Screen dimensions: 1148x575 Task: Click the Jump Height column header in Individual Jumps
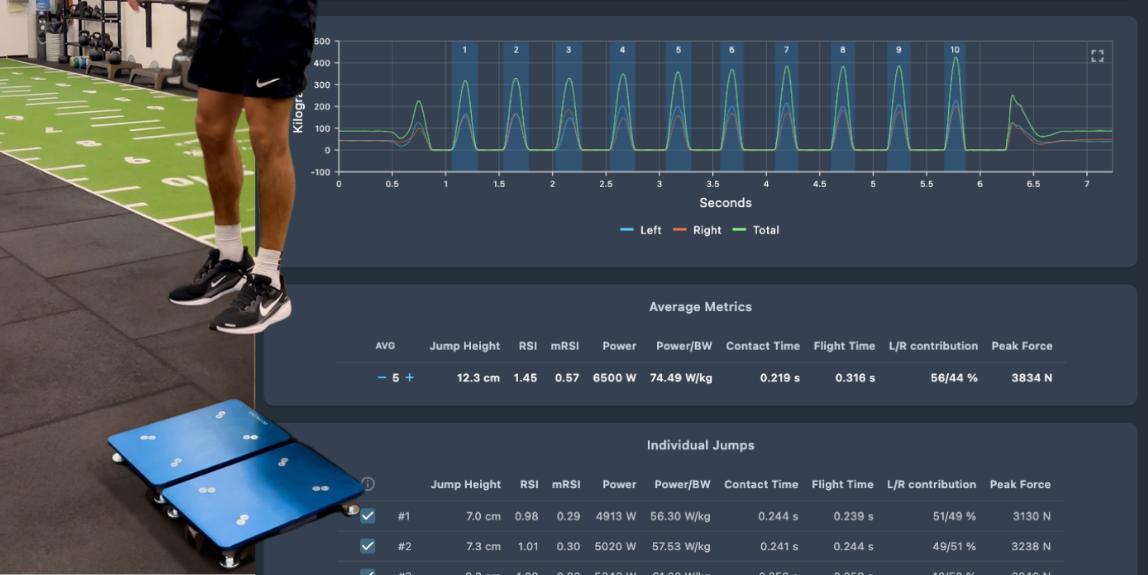[x=466, y=484]
